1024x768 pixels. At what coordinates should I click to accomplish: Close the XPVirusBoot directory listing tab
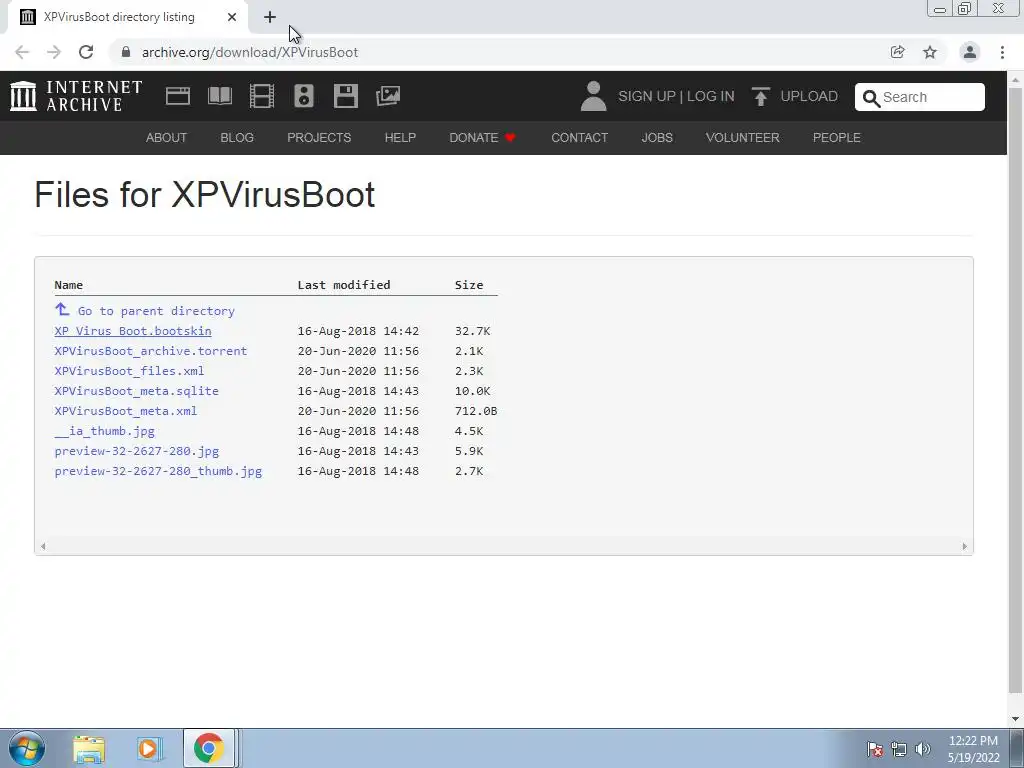232,17
